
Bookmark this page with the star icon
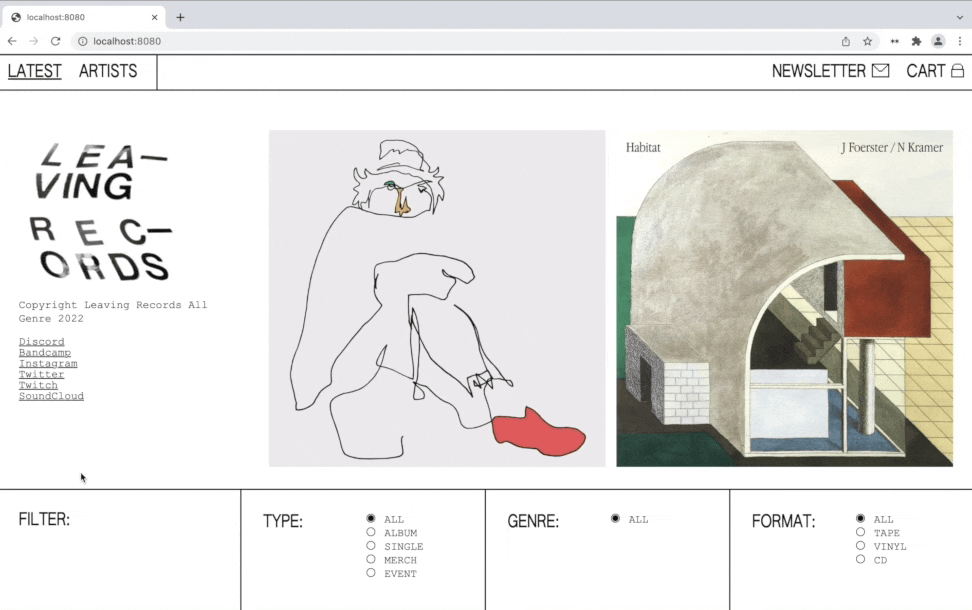click(x=867, y=41)
